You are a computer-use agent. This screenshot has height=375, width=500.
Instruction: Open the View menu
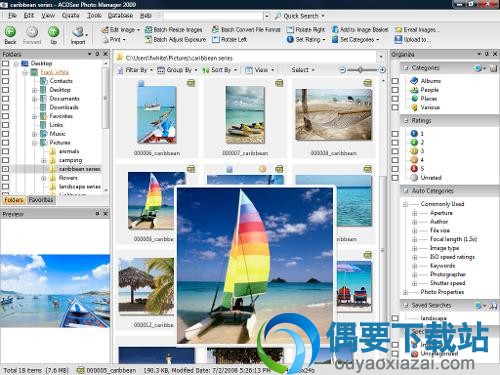pyautogui.click(x=48, y=15)
